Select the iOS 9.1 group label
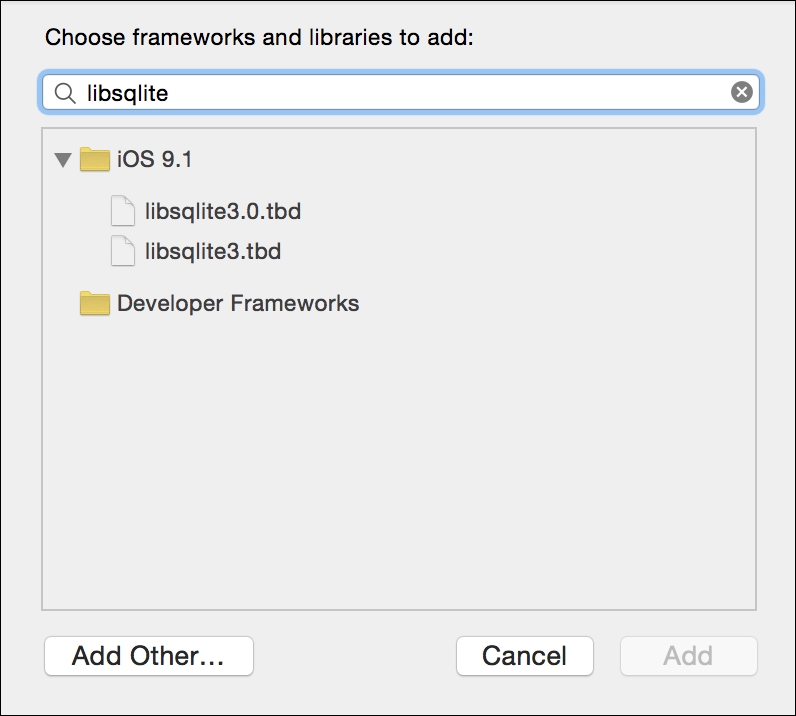796x716 pixels. coord(155,159)
